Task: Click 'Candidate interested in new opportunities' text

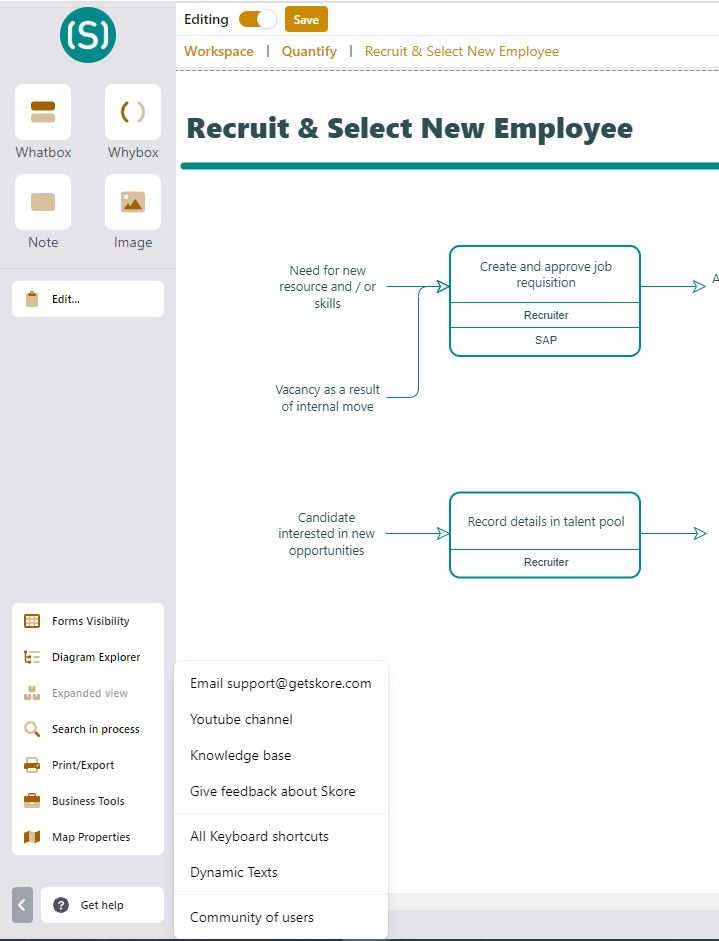Action: click(326, 534)
